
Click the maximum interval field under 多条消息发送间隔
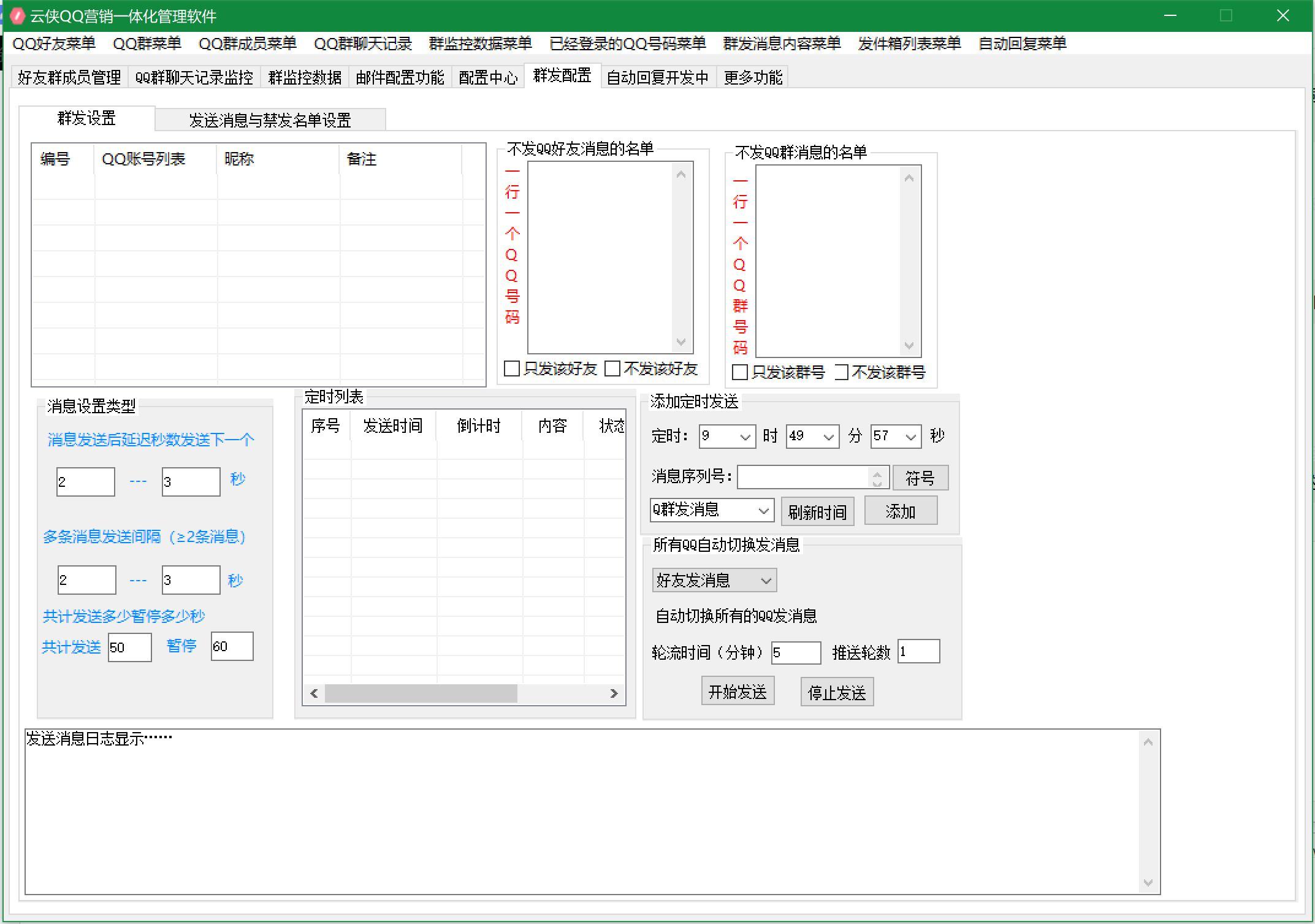pos(191,580)
